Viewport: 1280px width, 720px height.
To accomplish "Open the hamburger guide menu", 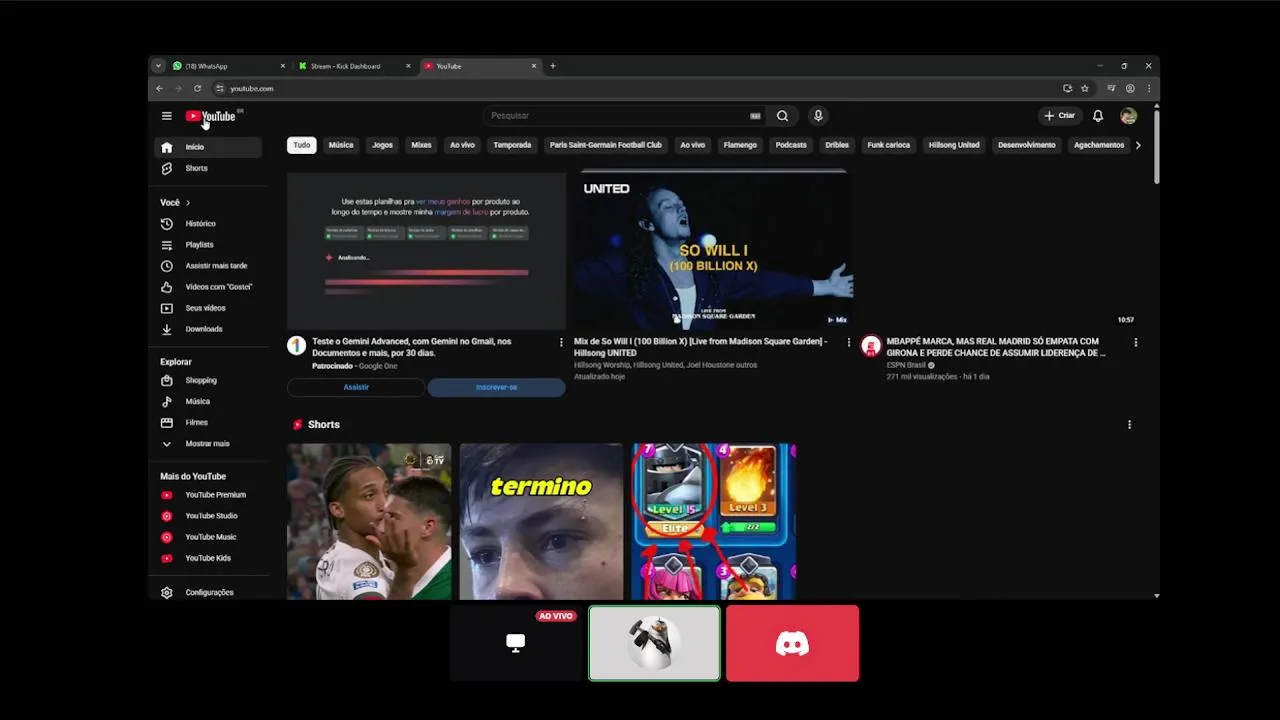I will (167, 116).
